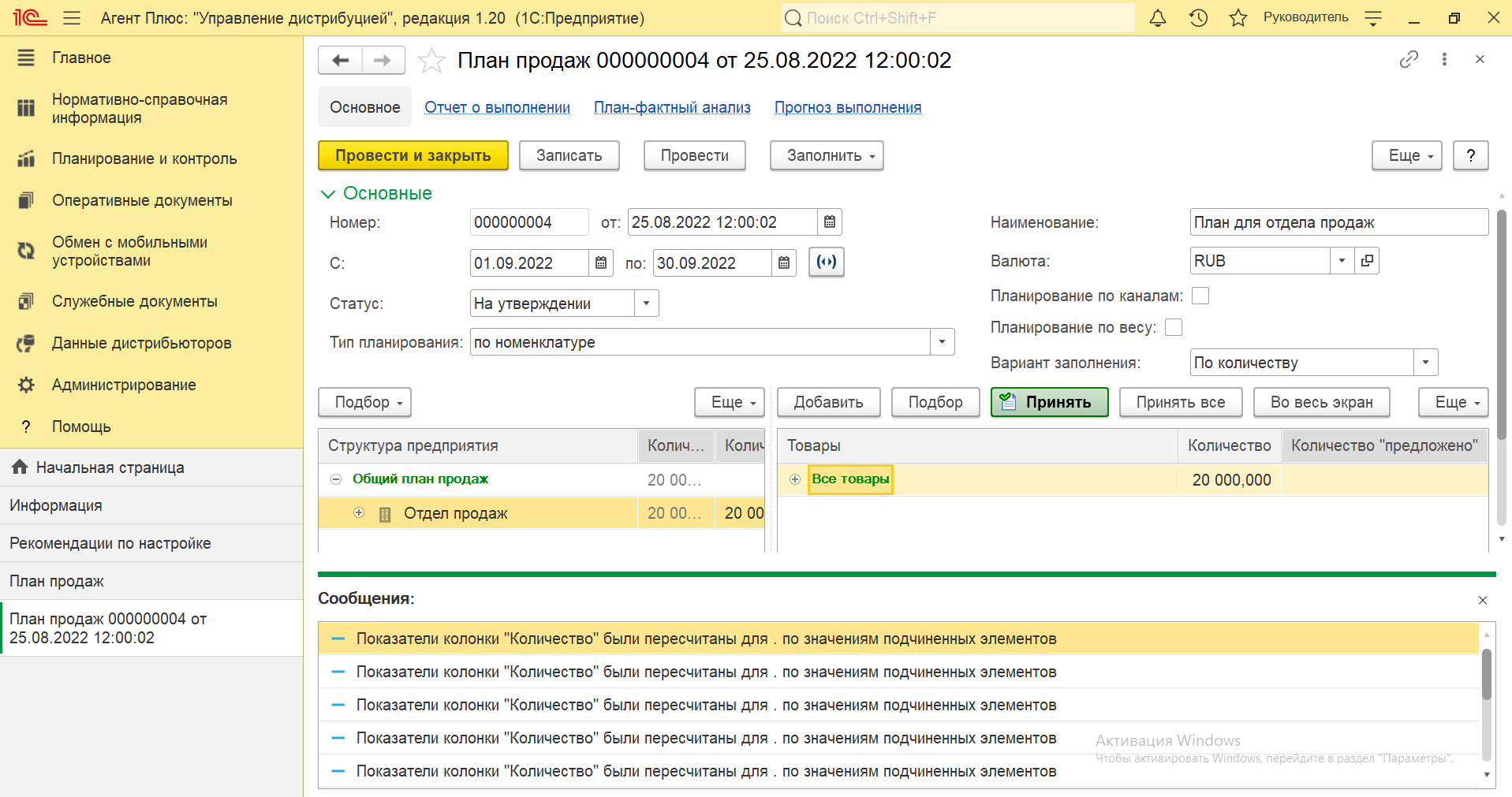Click the Принять все button
The height and width of the screenshot is (797, 1512).
click(1180, 402)
